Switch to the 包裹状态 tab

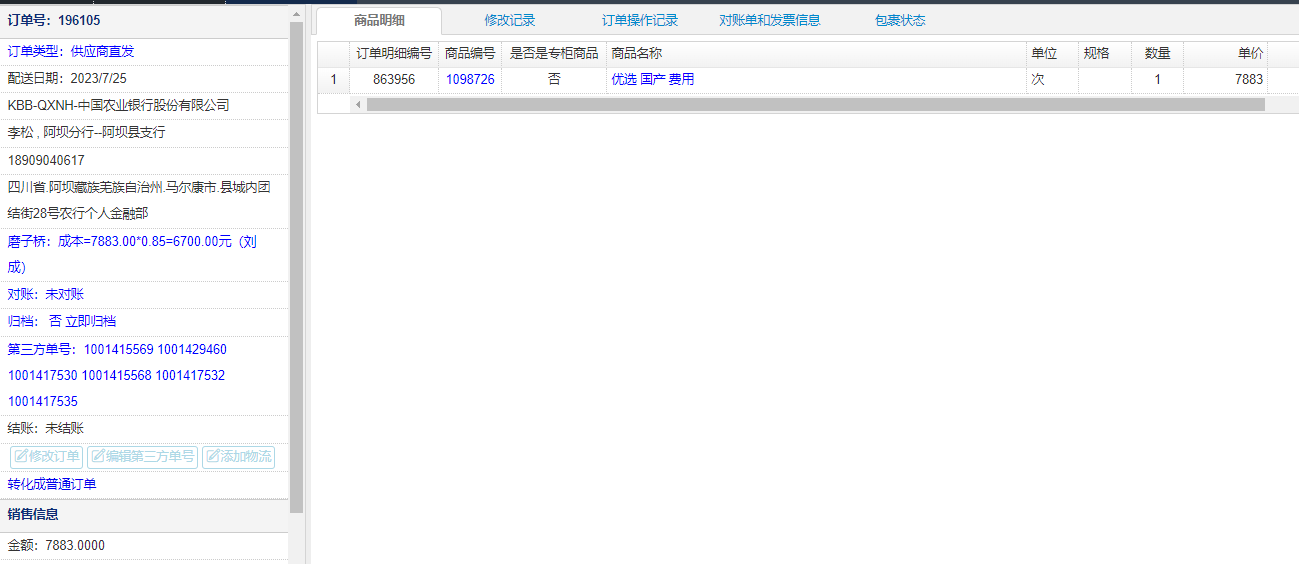pyautogui.click(x=900, y=20)
